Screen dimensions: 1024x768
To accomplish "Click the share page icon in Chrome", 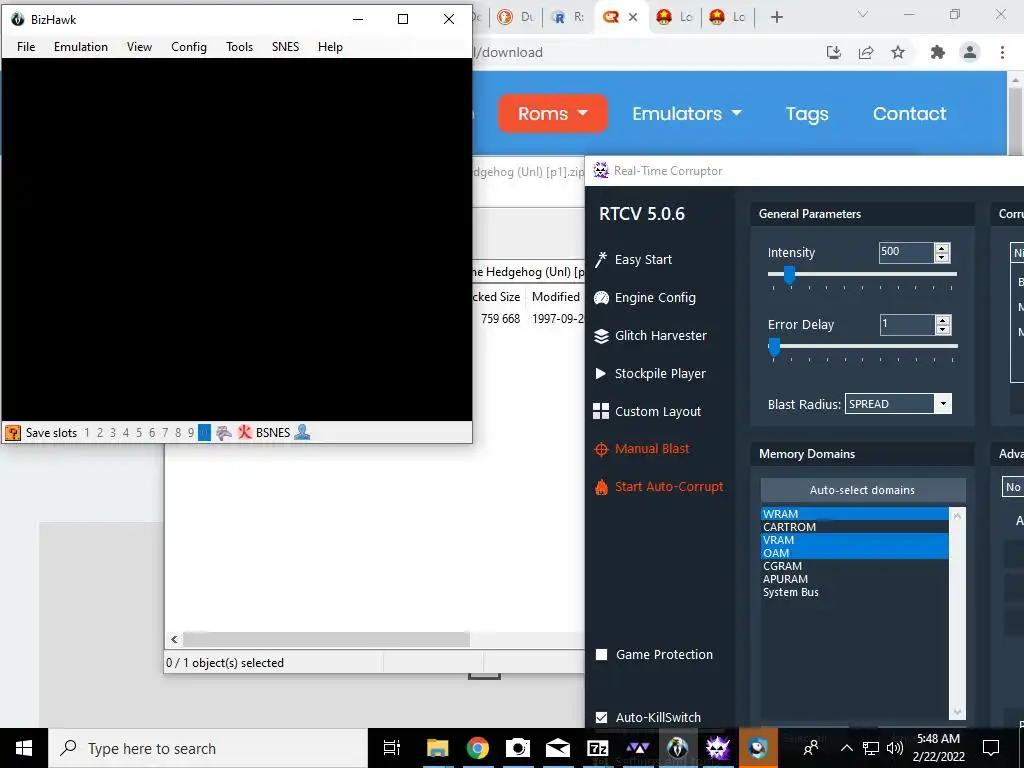I will [866, 52].
